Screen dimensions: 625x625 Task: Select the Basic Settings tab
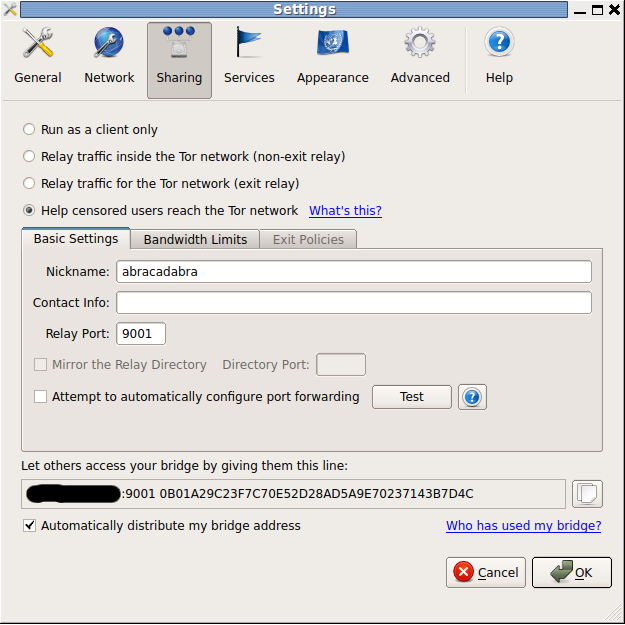coord(76,239)
